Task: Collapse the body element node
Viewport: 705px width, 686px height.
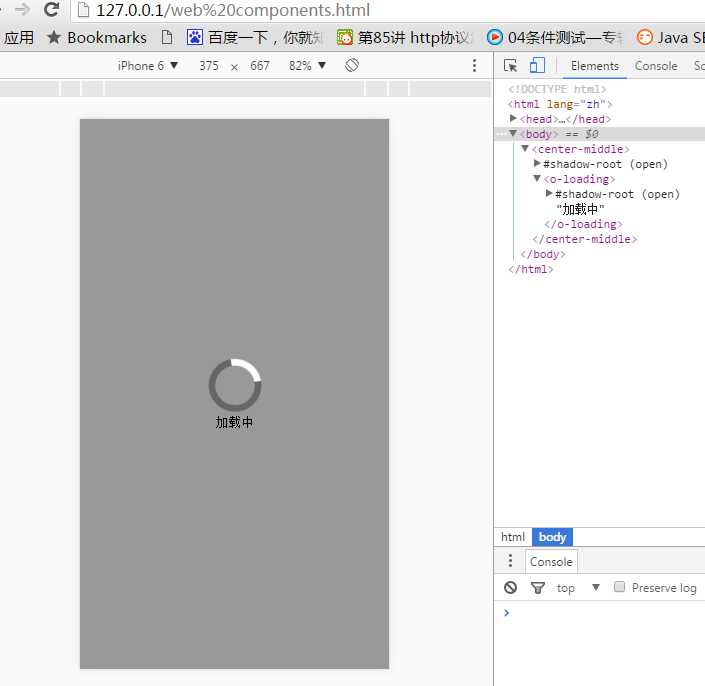Action: [513, 134]
